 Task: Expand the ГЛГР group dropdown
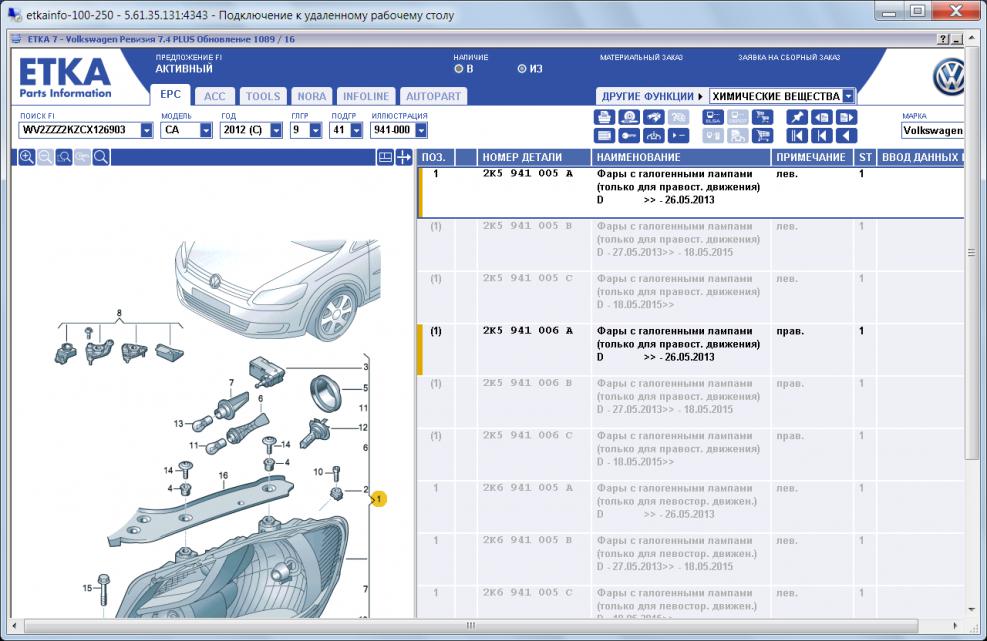[x=315, y=130]
